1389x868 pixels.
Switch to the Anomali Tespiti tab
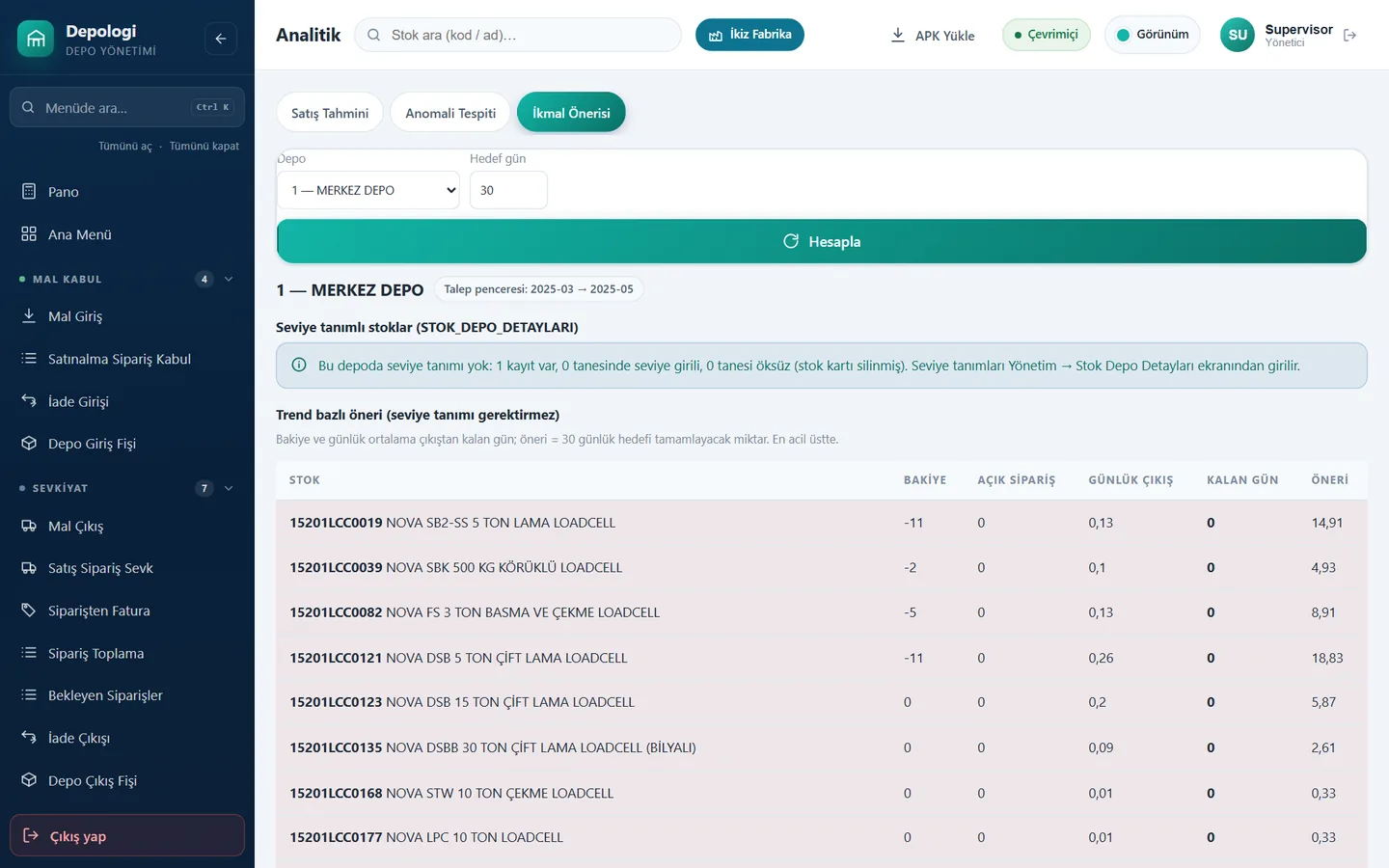450,113
